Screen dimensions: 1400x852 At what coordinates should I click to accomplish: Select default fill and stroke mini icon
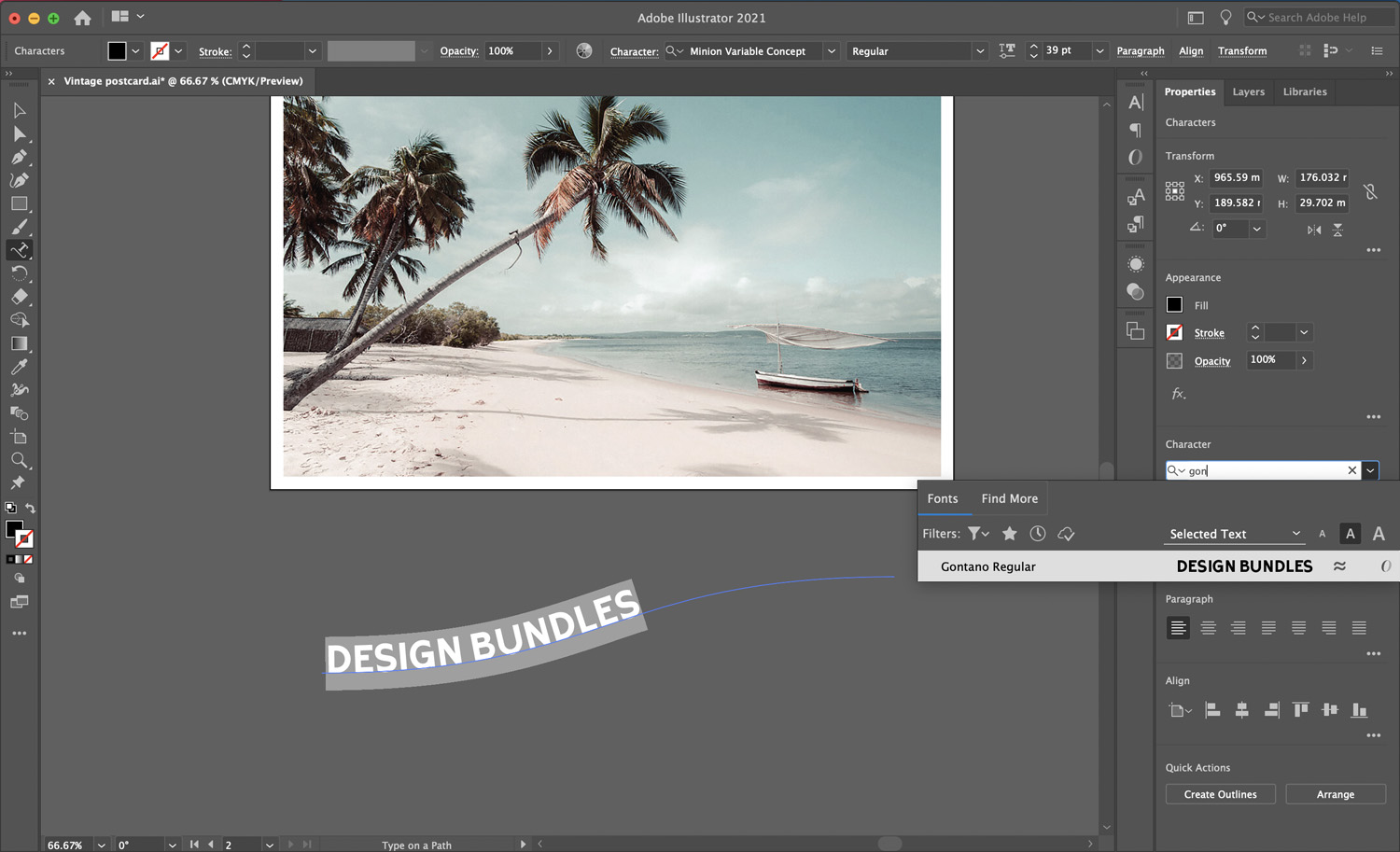[10, 508]
